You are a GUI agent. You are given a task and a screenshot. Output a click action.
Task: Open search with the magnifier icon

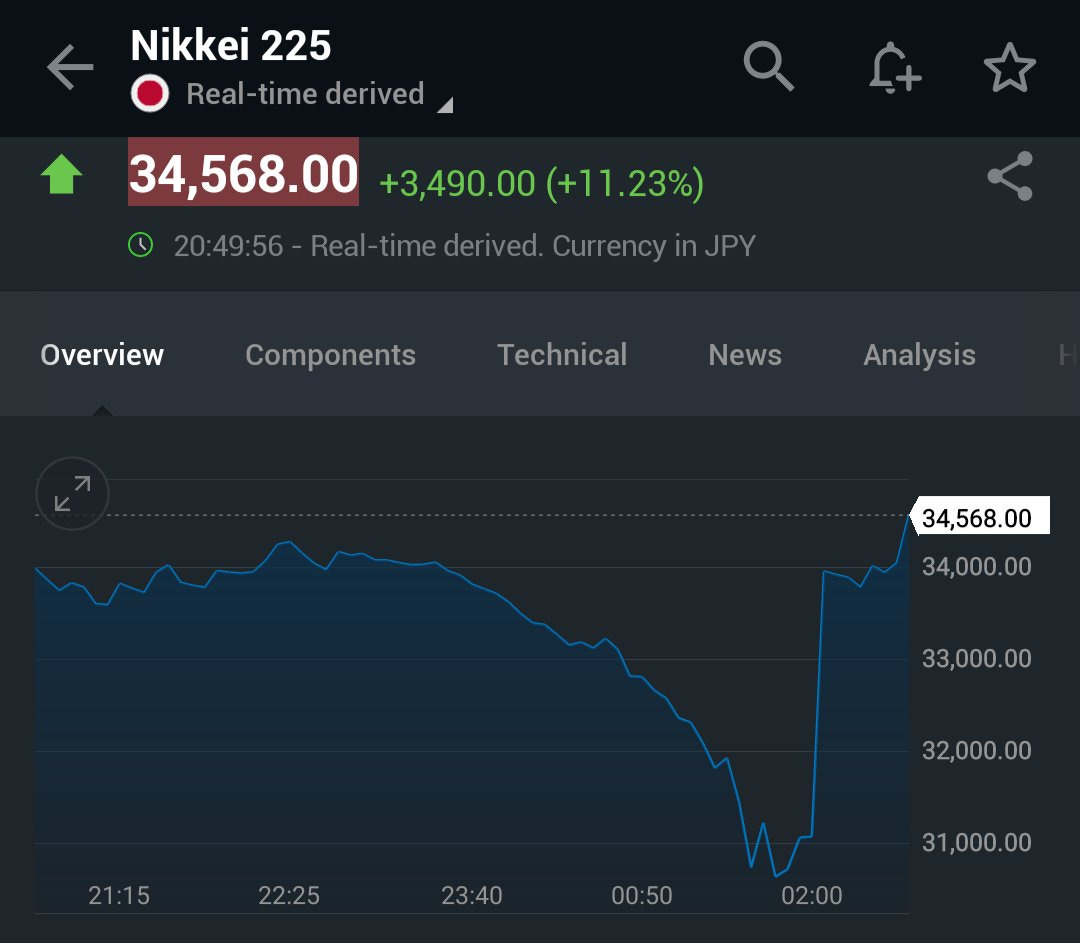coord(769,66)
